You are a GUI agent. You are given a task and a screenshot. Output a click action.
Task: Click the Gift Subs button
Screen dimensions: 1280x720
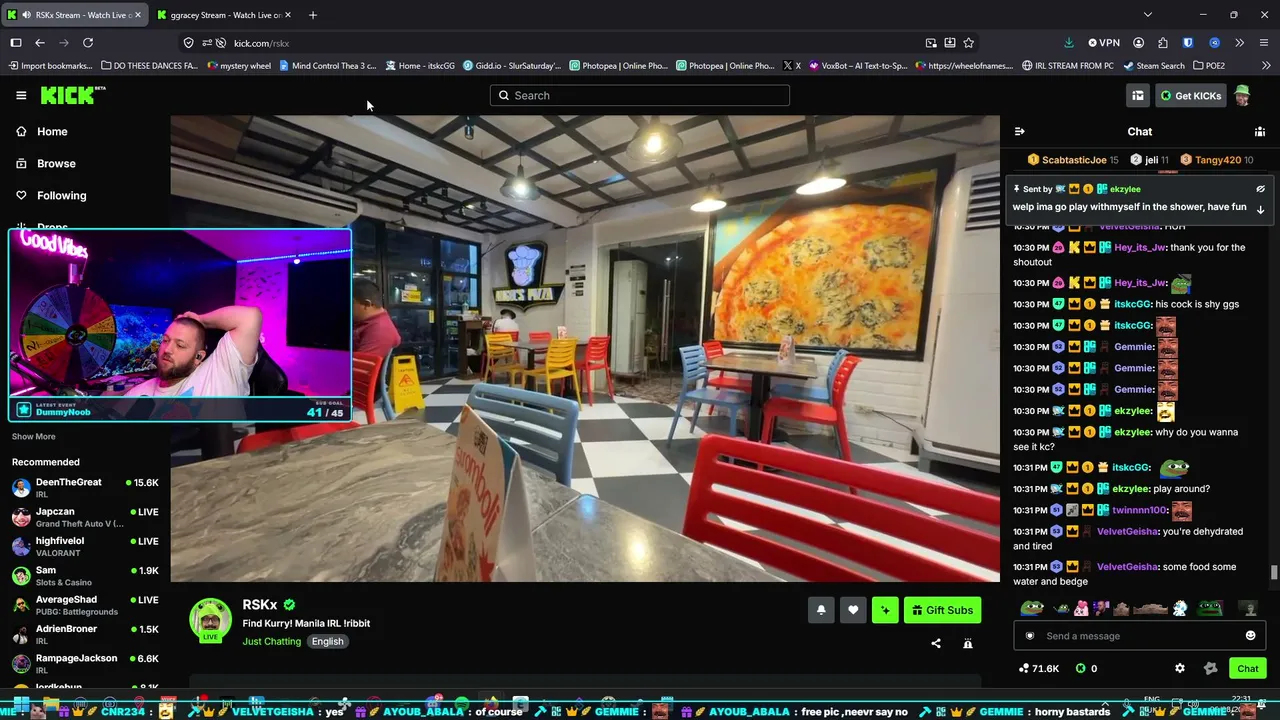coord(942,610)
